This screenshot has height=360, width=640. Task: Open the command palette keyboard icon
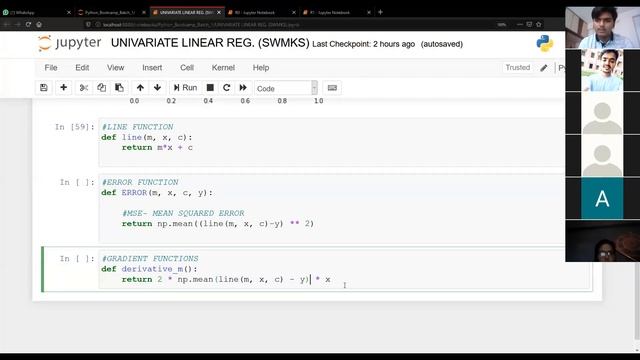pyautogui.click(x=332, y=88)
